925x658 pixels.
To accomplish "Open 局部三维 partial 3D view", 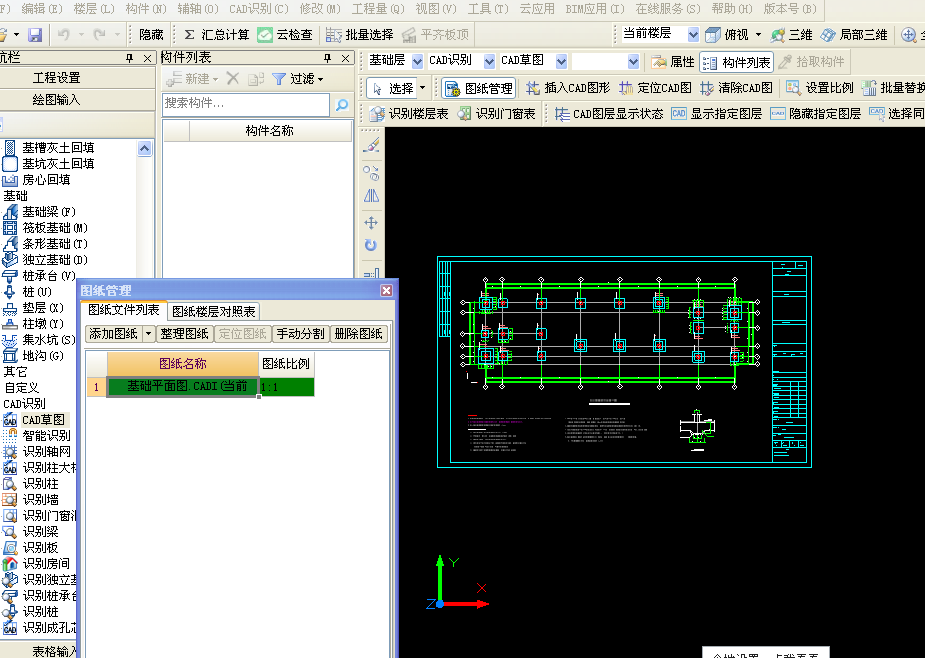I will 854,35.
